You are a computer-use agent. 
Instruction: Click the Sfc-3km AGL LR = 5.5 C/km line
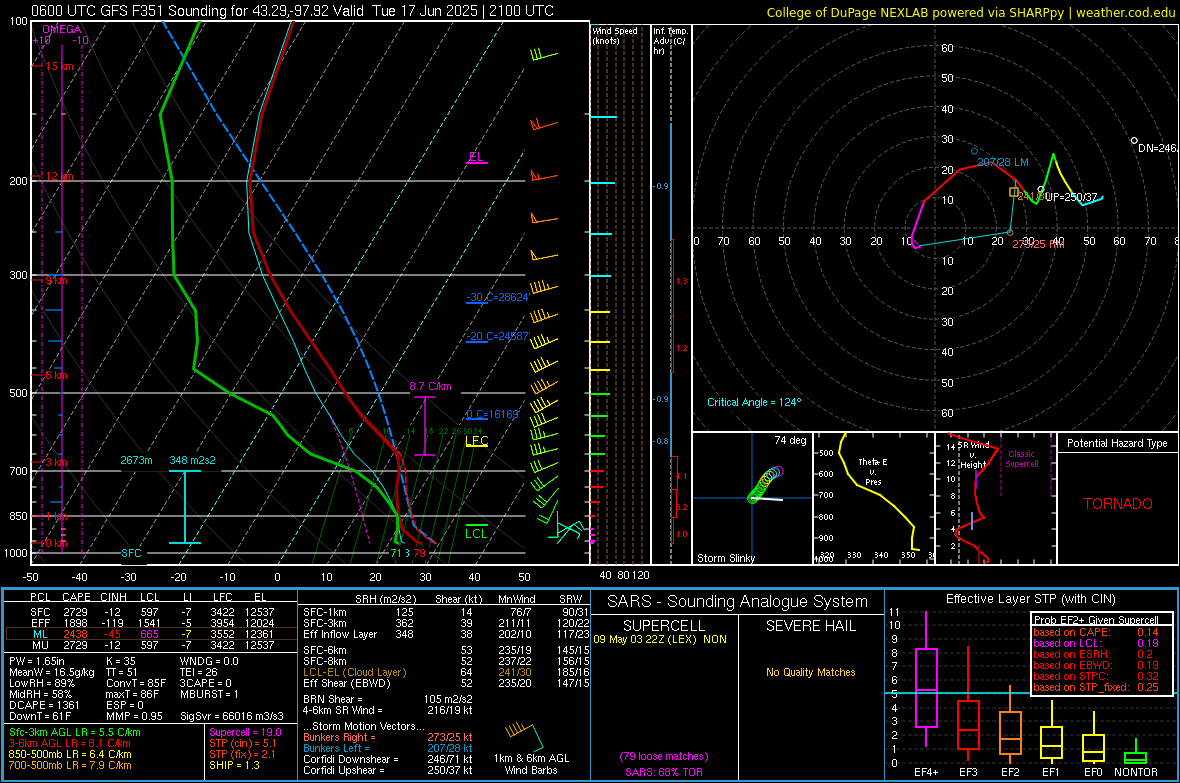75,732
